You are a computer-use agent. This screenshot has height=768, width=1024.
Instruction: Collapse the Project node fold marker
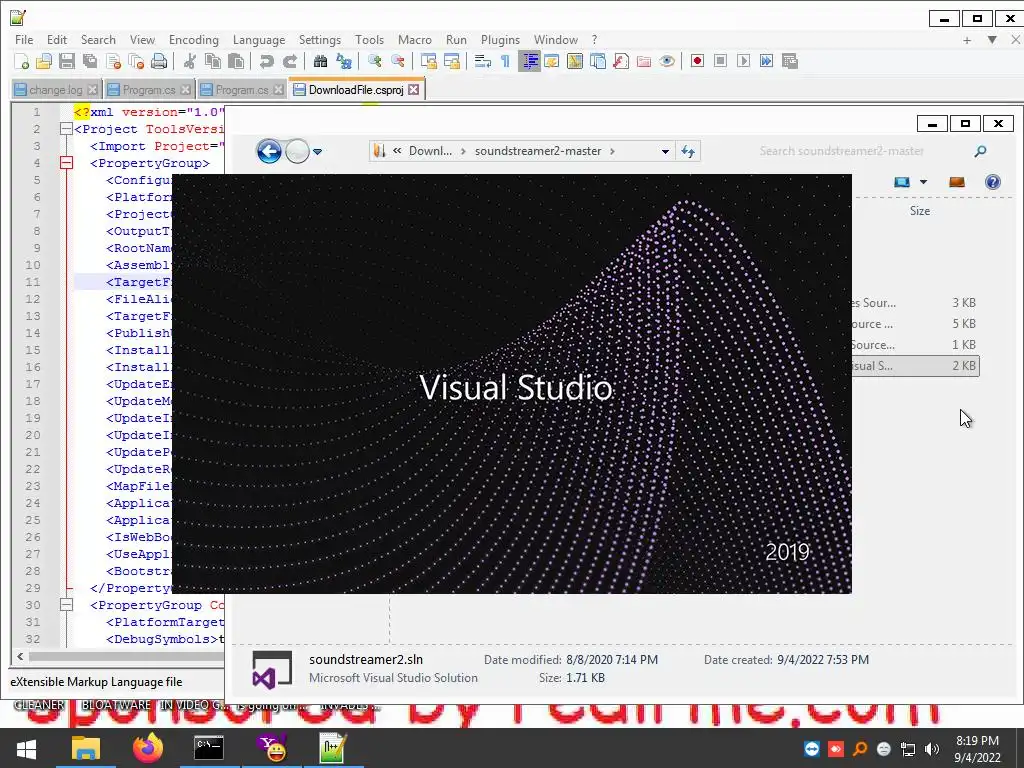click(x=66, y=129)
